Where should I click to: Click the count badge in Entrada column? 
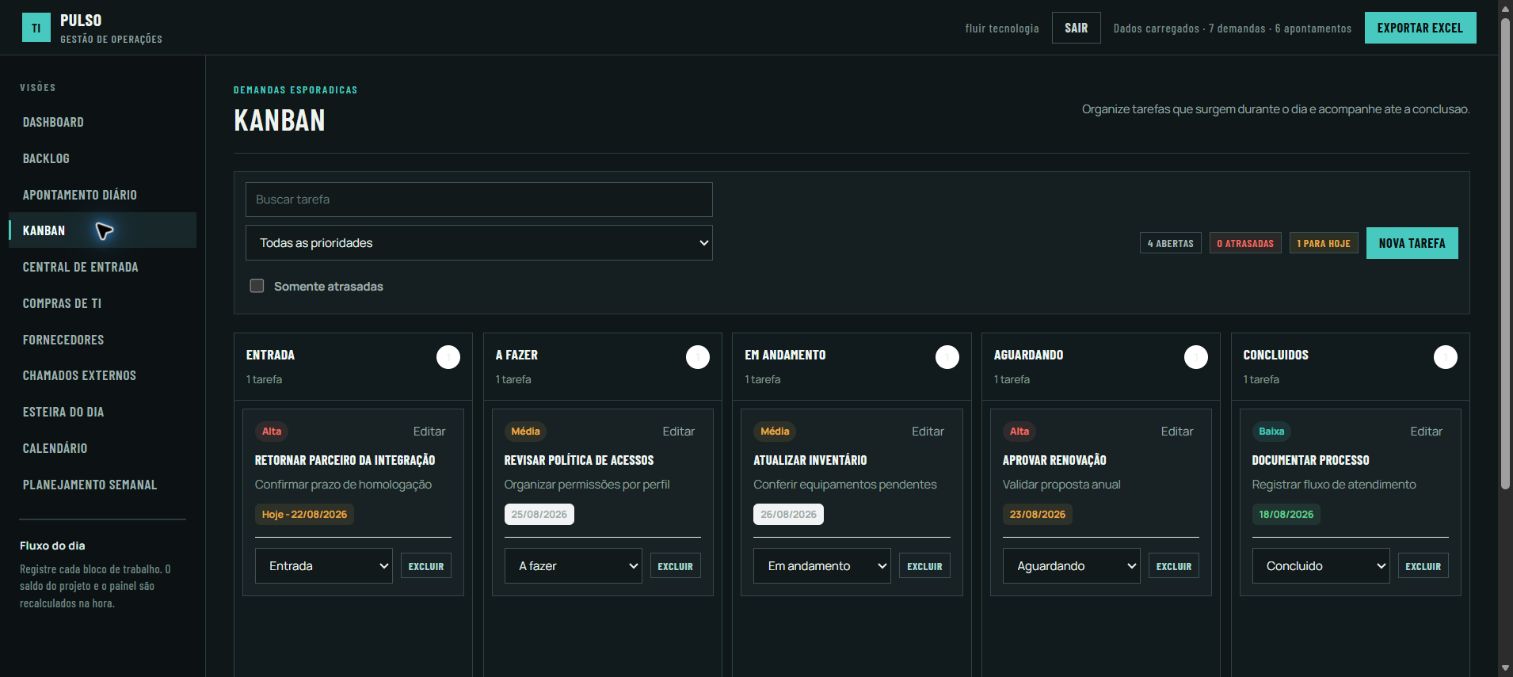(448, 357)
